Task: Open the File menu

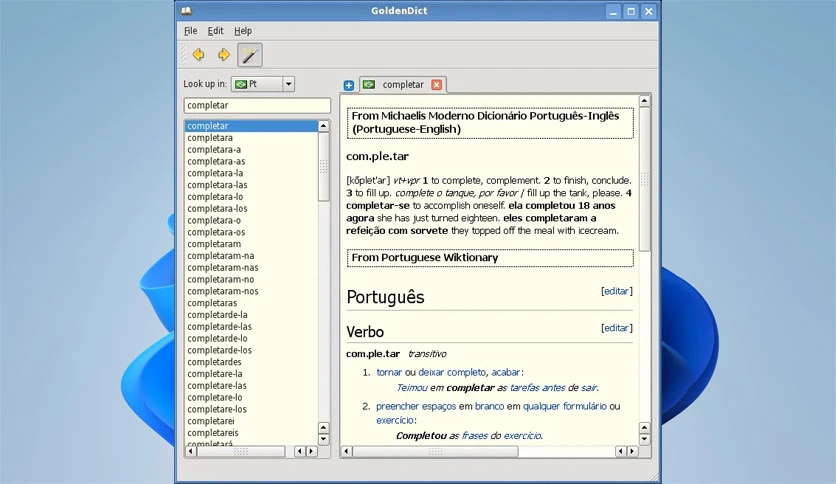Action: pyautogui.click(x=190, y=31)
